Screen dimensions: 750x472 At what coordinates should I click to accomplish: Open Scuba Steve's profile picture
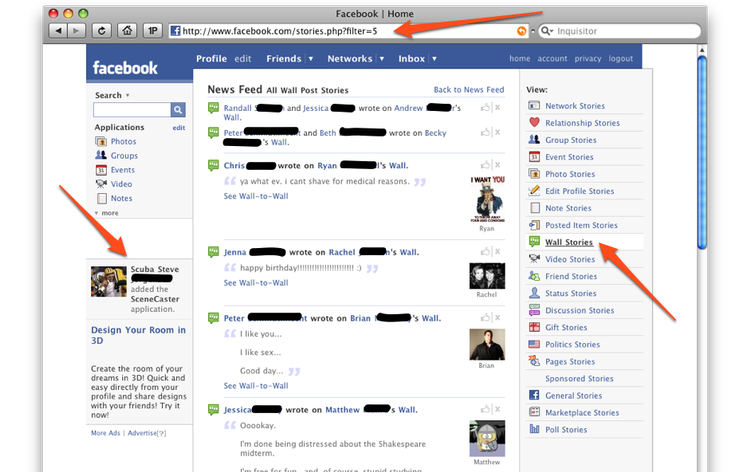pyautogui.click(x=109, y=282)
